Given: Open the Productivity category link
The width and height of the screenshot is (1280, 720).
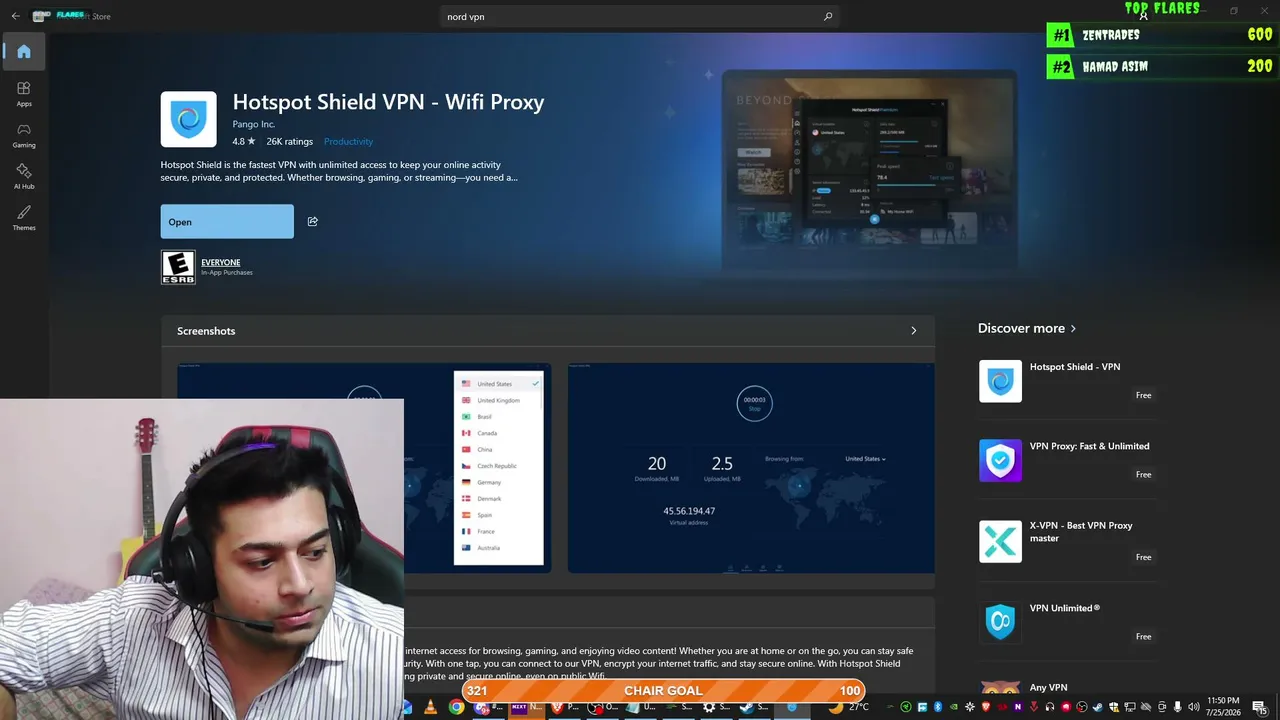Looking at the screenshot, I should (348, 142).
